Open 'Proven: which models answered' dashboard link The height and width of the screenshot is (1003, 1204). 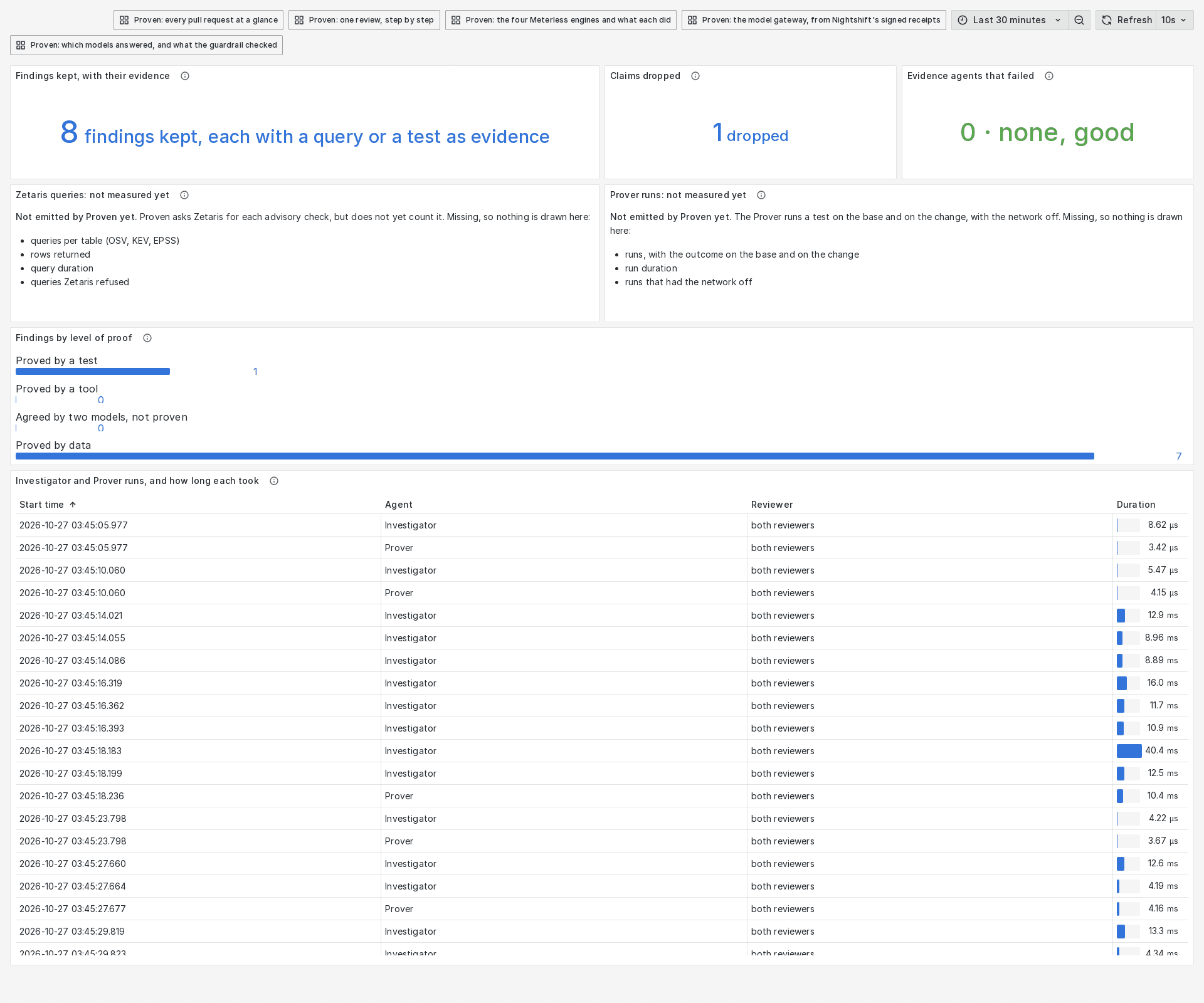click(x=146, y=45)
